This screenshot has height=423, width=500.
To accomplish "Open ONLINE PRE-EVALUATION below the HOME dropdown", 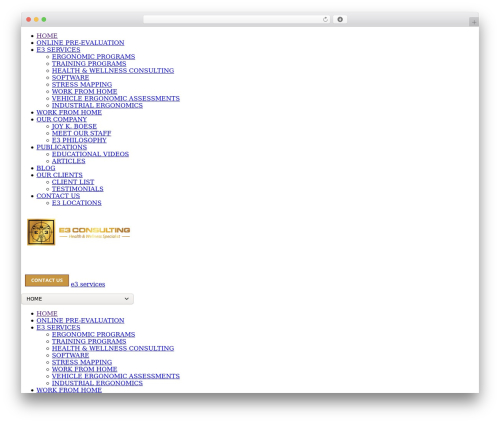I will (x=80, y=321).
